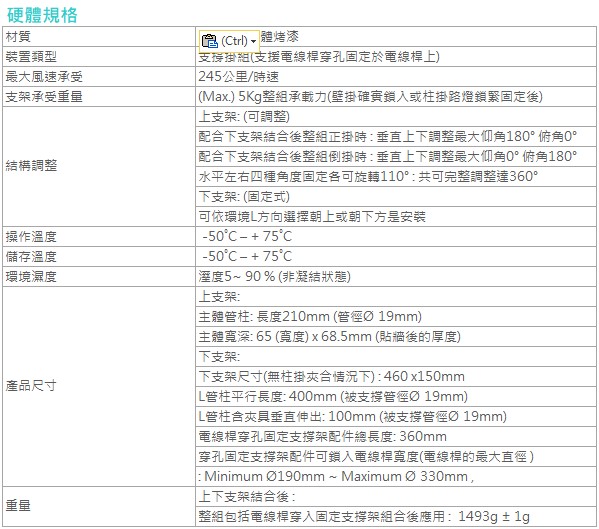Select the 儲存溫度 temperature value cell
The width and height of the screenshot is (599, 529).
click(396, 257)
